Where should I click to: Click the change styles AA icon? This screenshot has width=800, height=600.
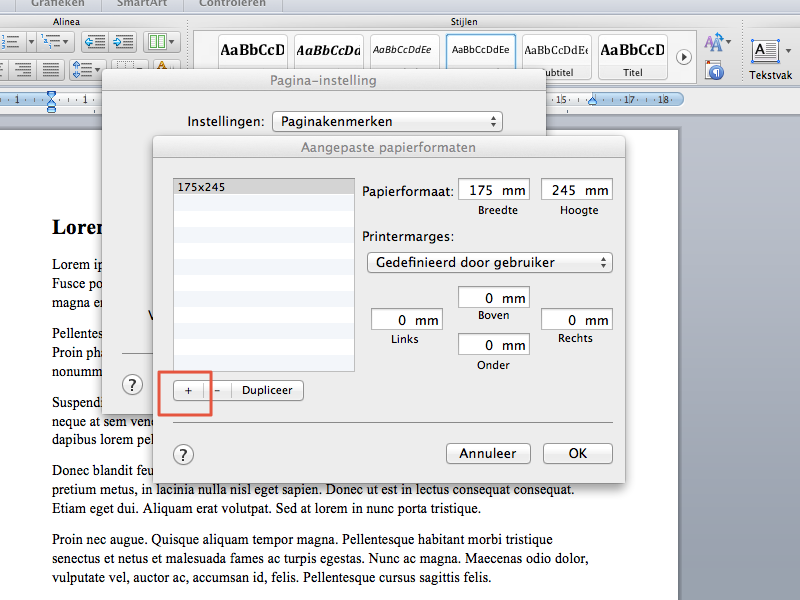pyautogui.click(x=713, y=42)
